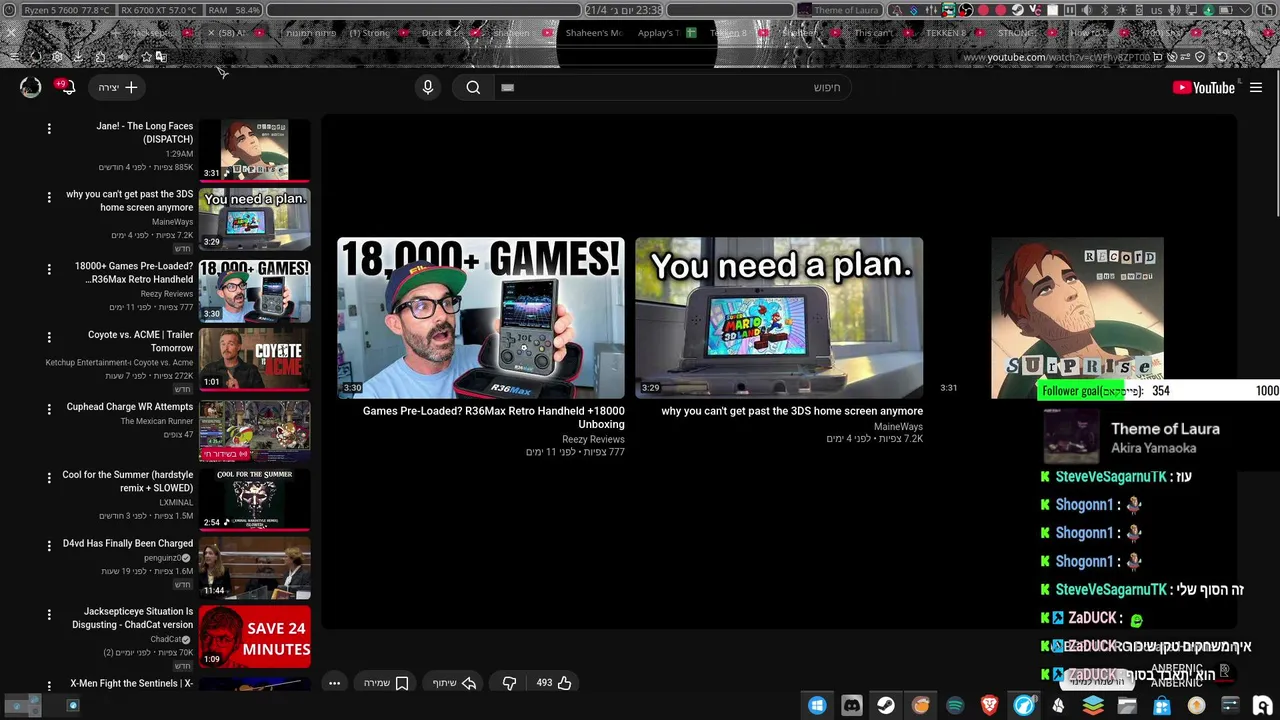Switch to the 'Jacksepticeye' browser tab
This screenshot has height=720, width=1280.
point(162,33)
